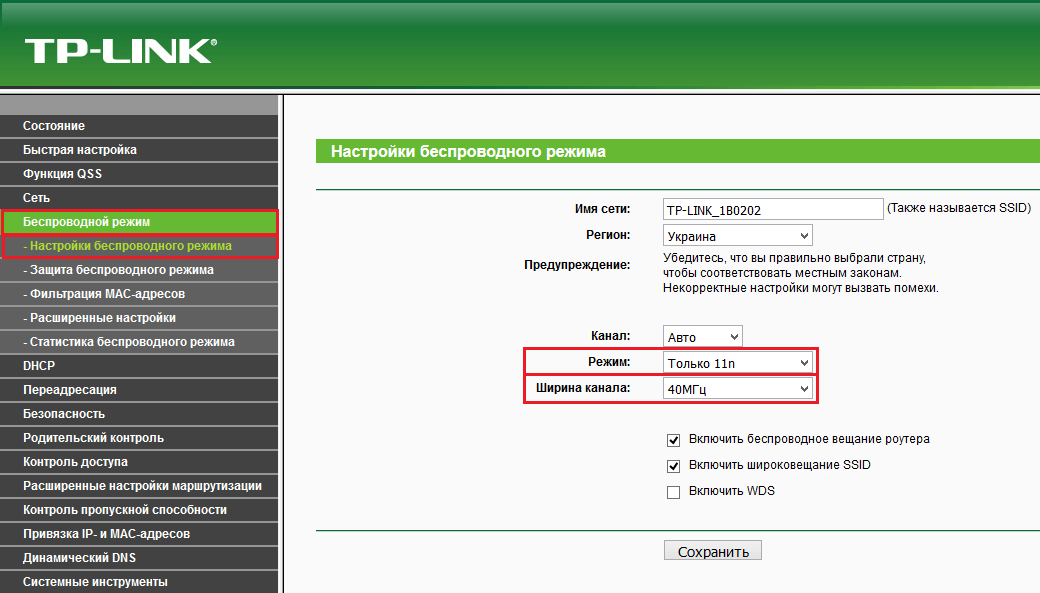Select Привязка IP- и MAC-адресов
Image resolution: width=1040 pixels, height=593 pixels.
click(x=139, y=534)
